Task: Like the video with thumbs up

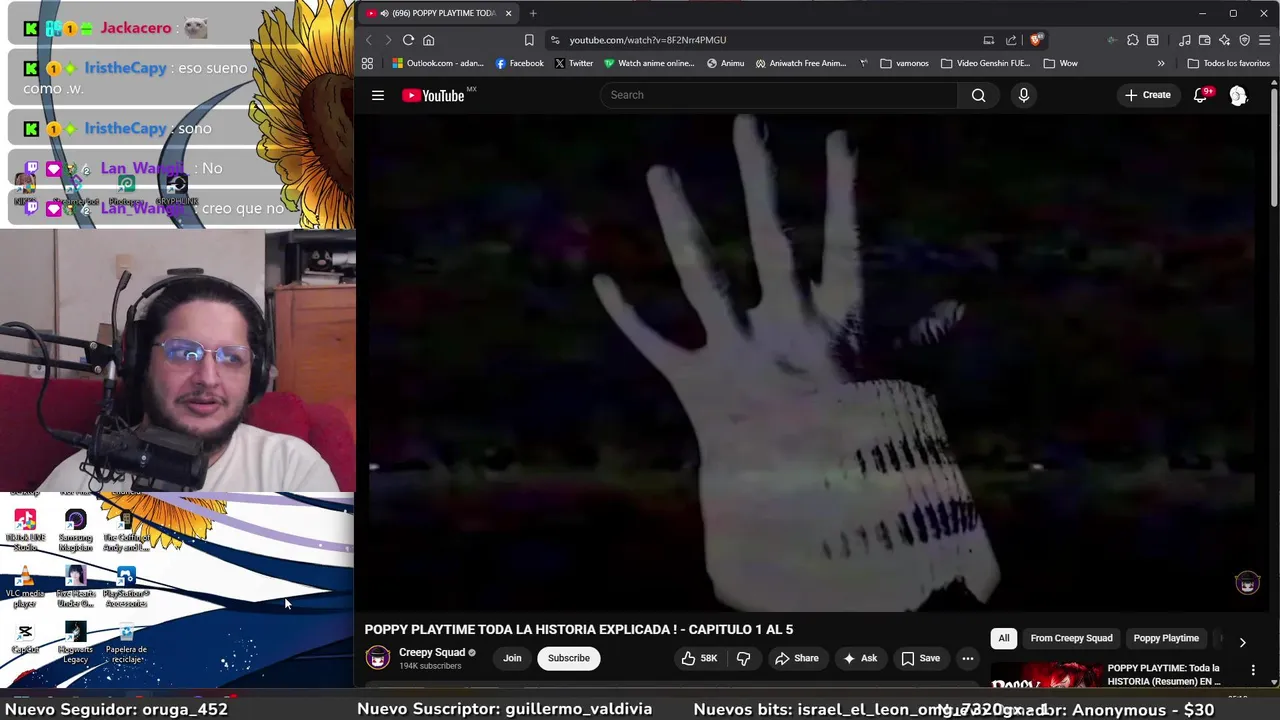Action: [699, 658]
